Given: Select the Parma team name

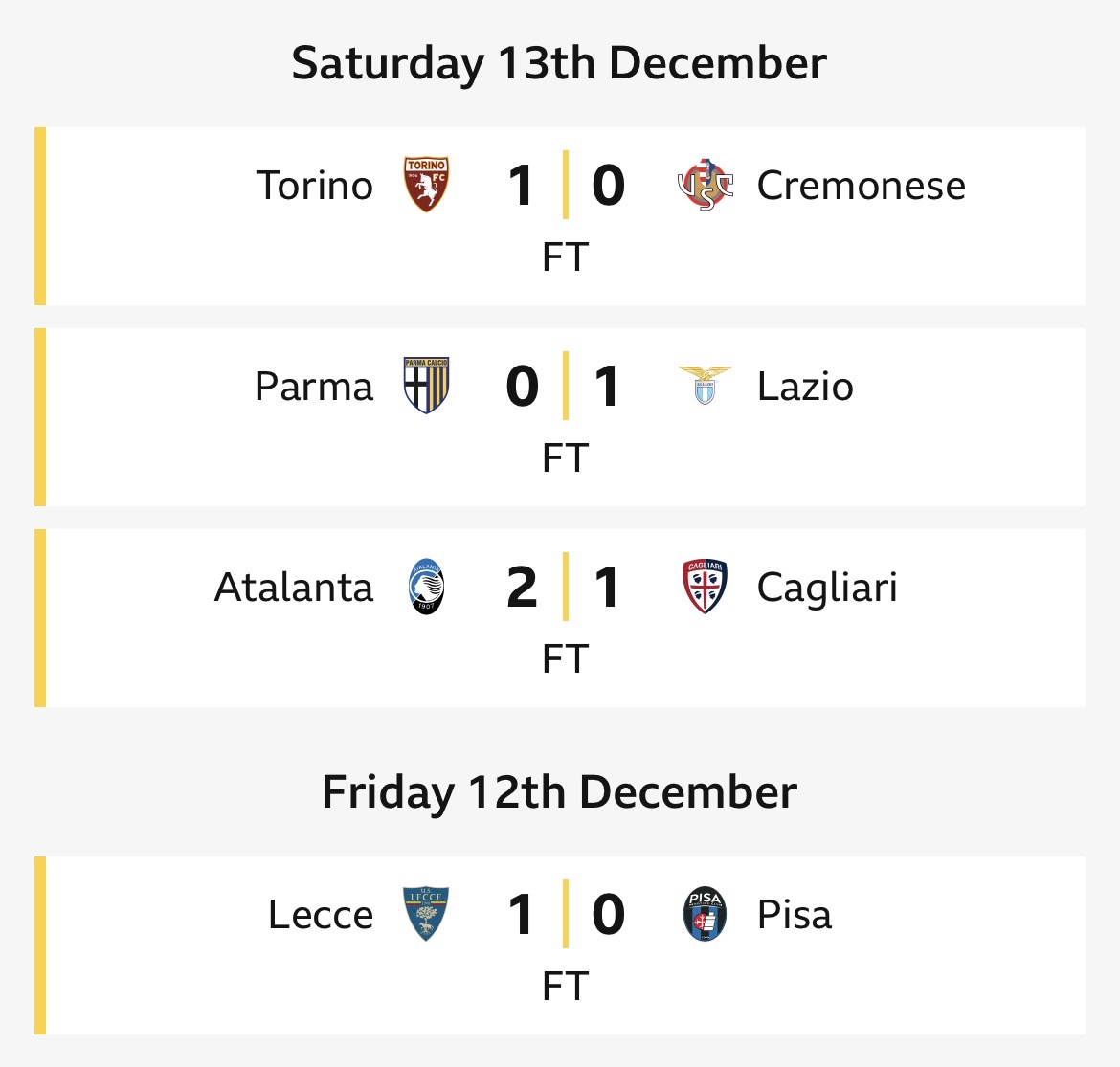Looking at the screenshot, I should point(314,387).
